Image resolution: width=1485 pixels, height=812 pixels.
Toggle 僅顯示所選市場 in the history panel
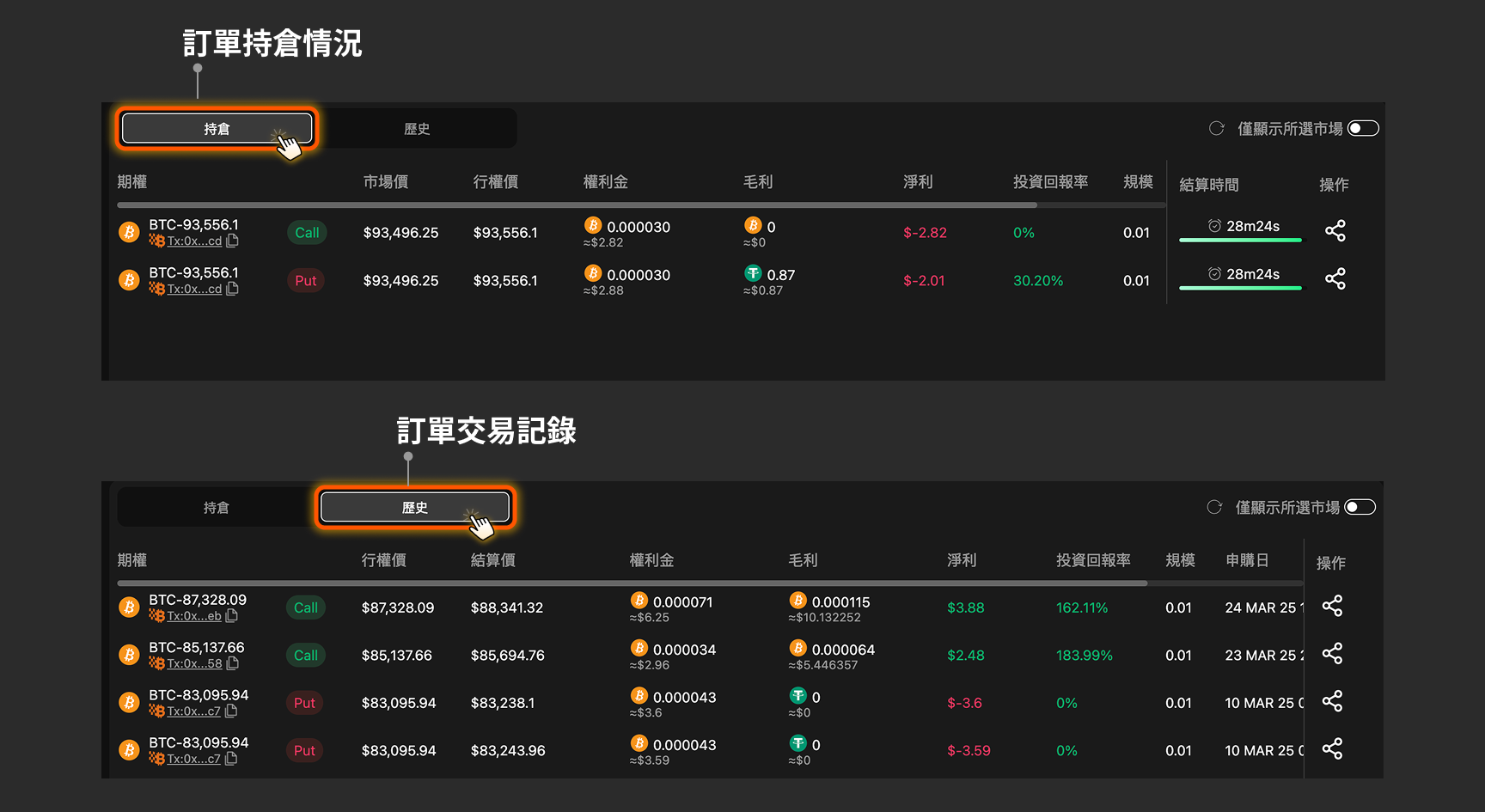[x=1360, y=507]
